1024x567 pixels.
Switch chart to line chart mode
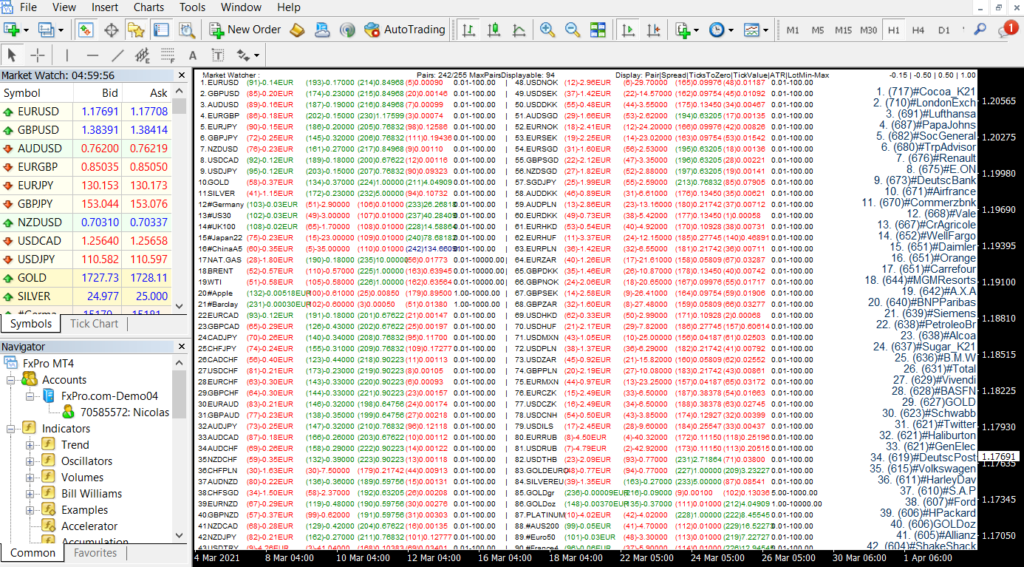[x=519, y=29]
